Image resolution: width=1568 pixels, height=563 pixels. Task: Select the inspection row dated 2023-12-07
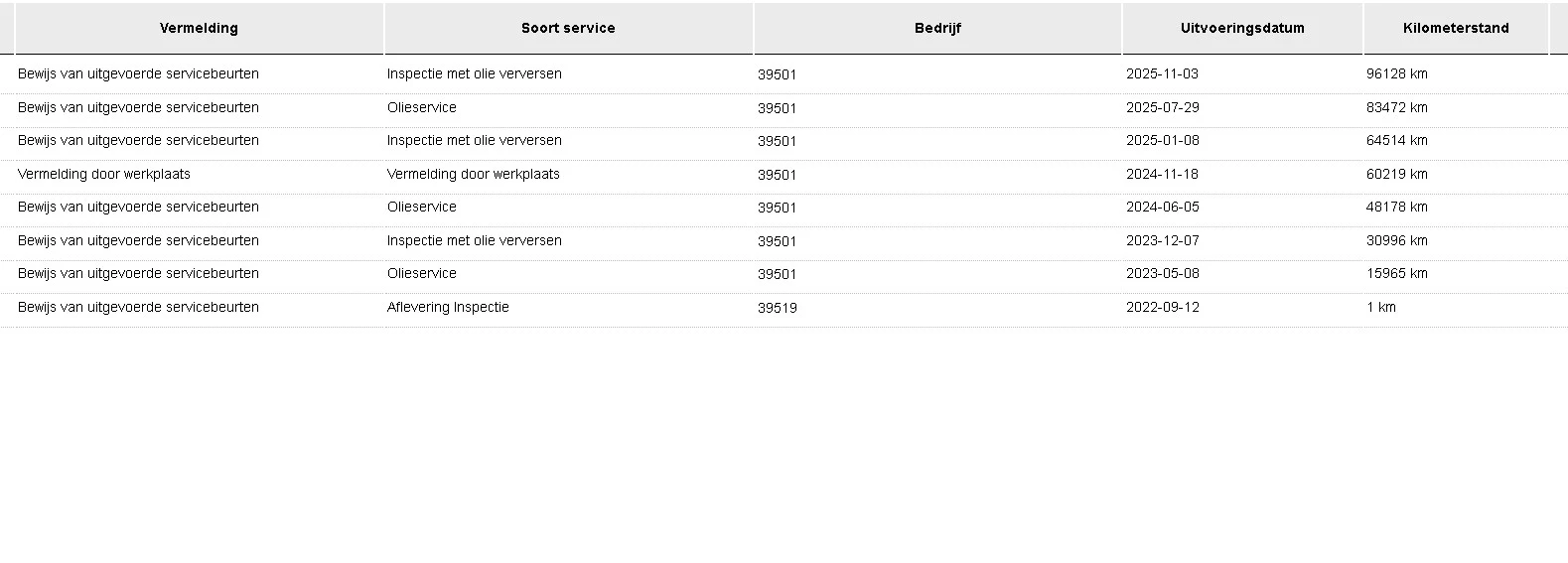coord(784,241)
